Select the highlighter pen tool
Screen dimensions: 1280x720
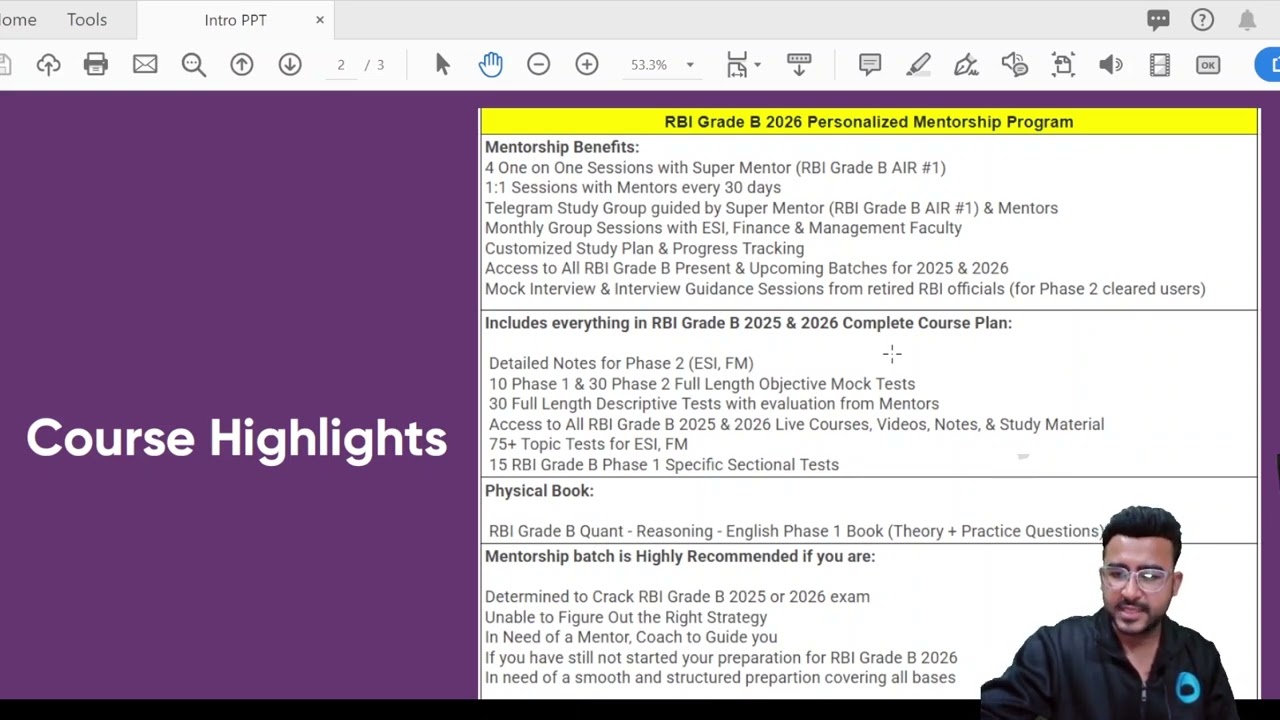(x=918, y=65)
